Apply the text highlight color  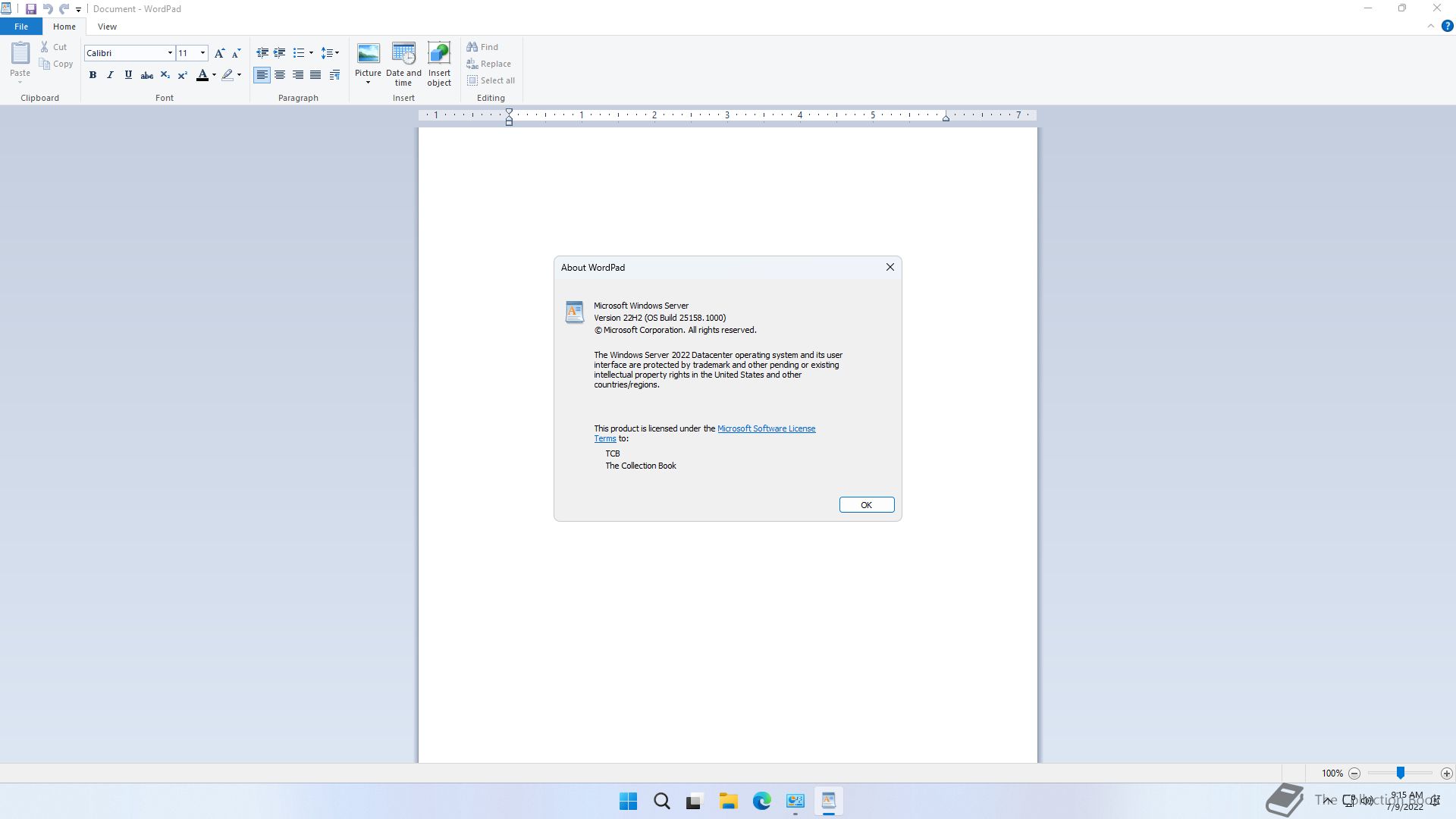tap(227, 75)
